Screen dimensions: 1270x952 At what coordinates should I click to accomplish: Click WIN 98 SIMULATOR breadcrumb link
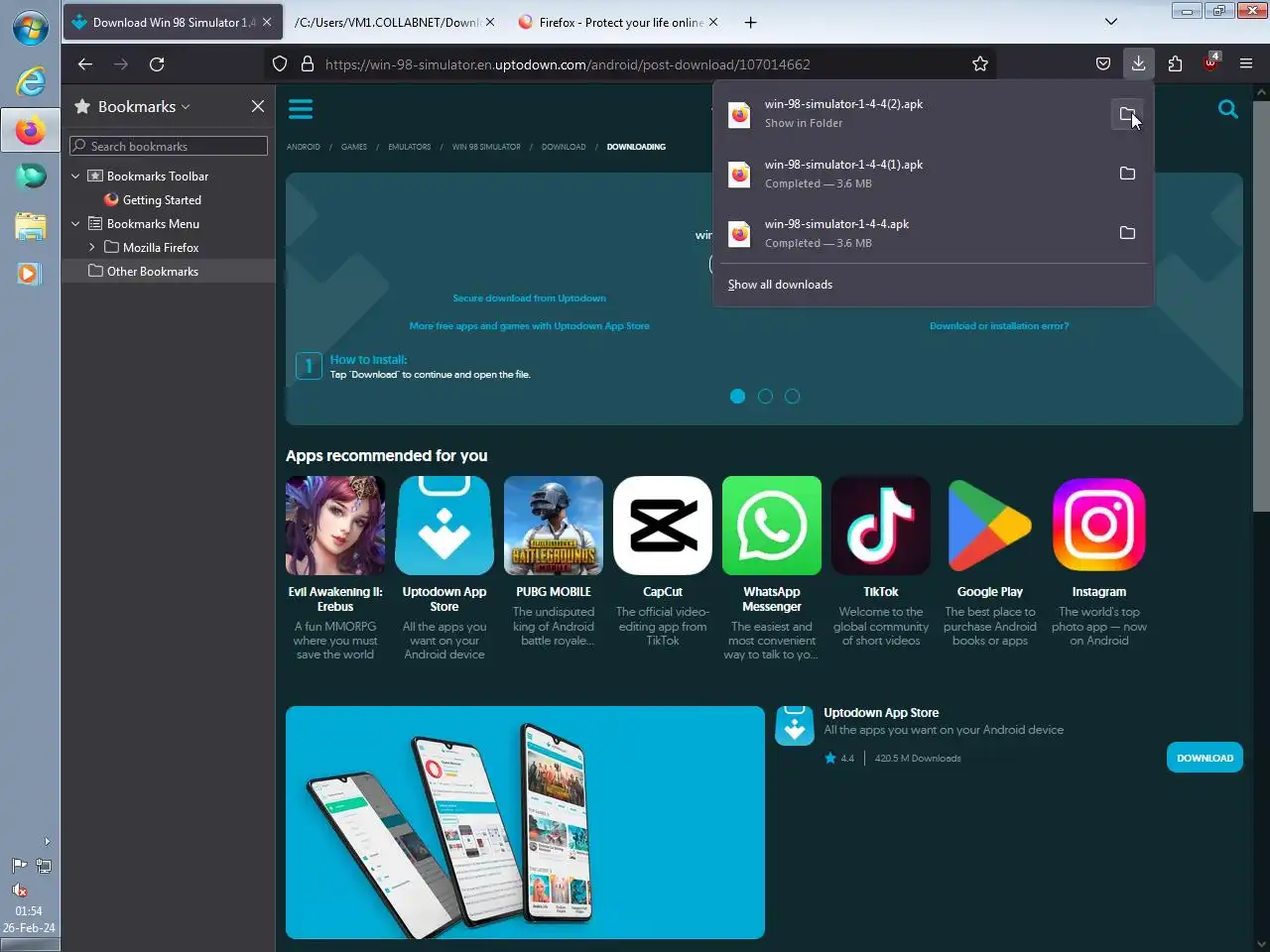486,147
